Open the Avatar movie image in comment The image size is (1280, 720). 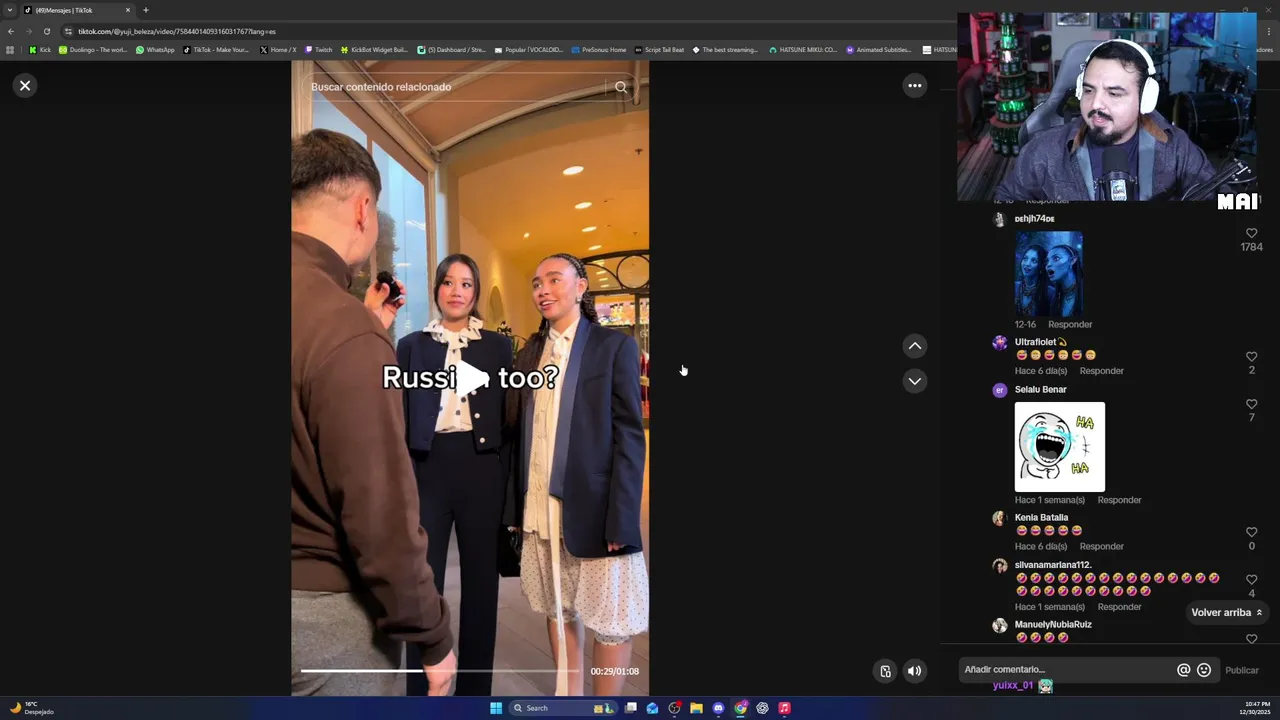tap(1048, 274)
